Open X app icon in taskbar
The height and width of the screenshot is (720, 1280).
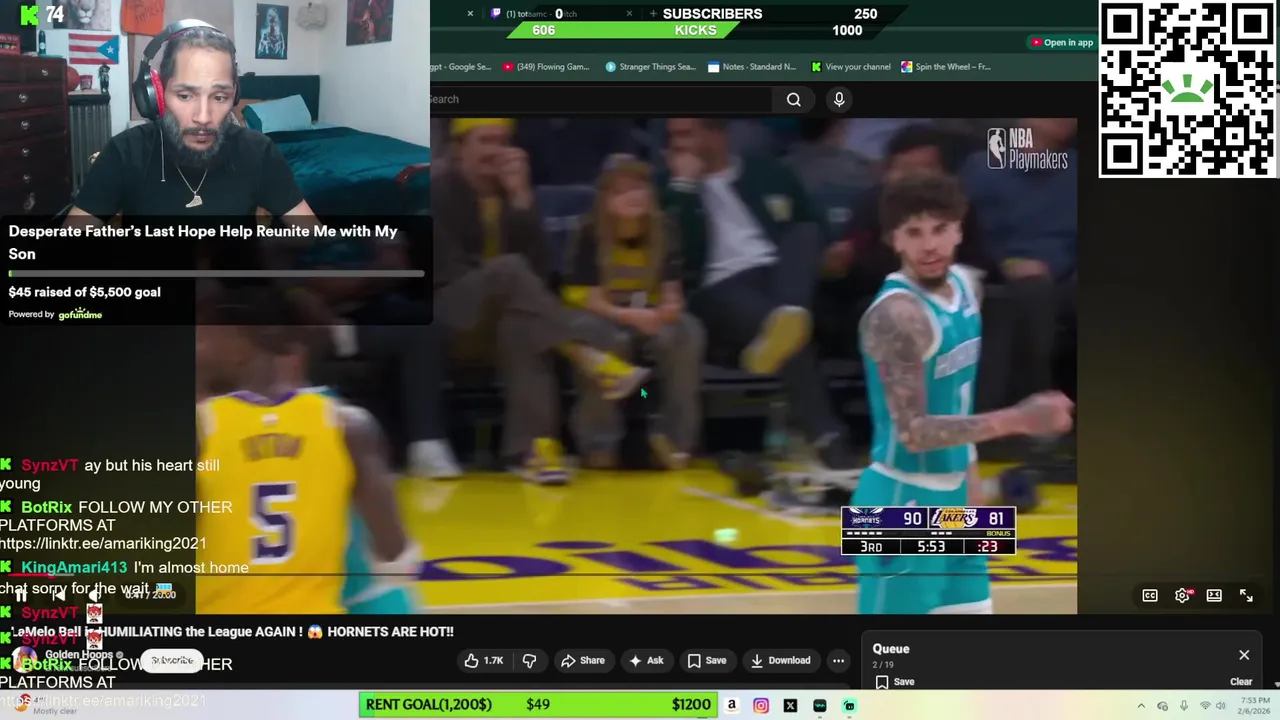pyautogui.click(x=790, y=705)
